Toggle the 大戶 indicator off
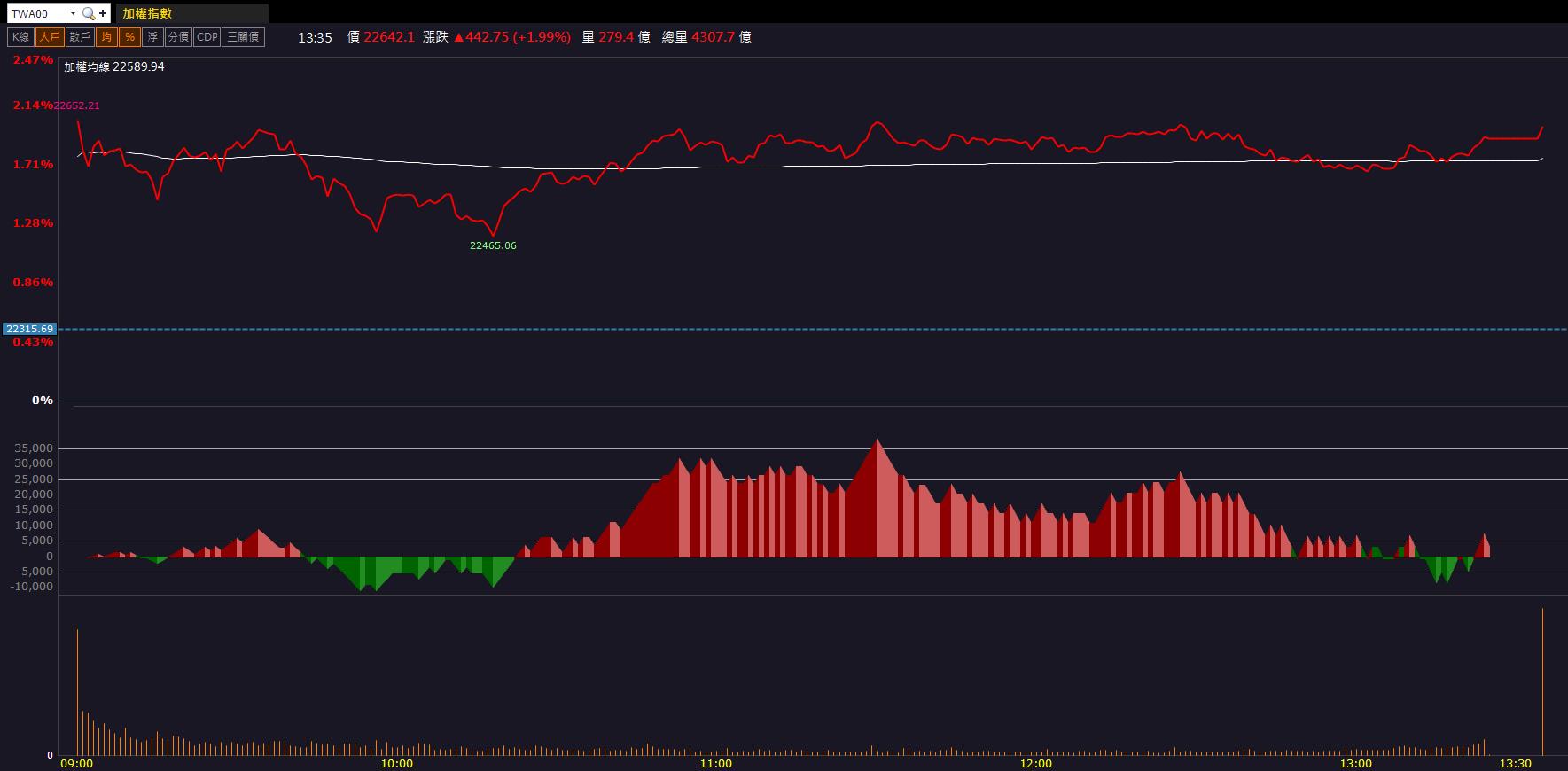The image size is (1568, 771). [50, 37]
